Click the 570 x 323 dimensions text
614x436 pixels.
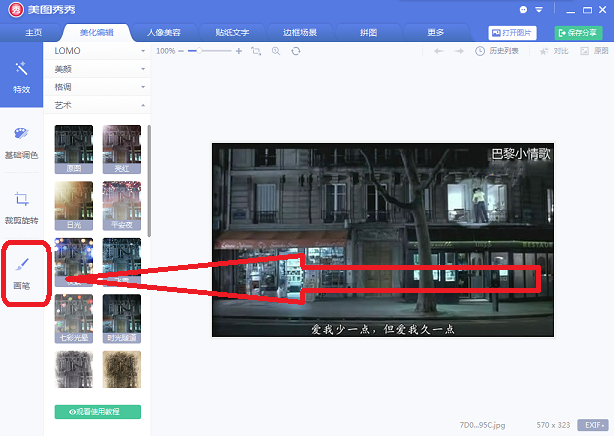coord(553,425)
